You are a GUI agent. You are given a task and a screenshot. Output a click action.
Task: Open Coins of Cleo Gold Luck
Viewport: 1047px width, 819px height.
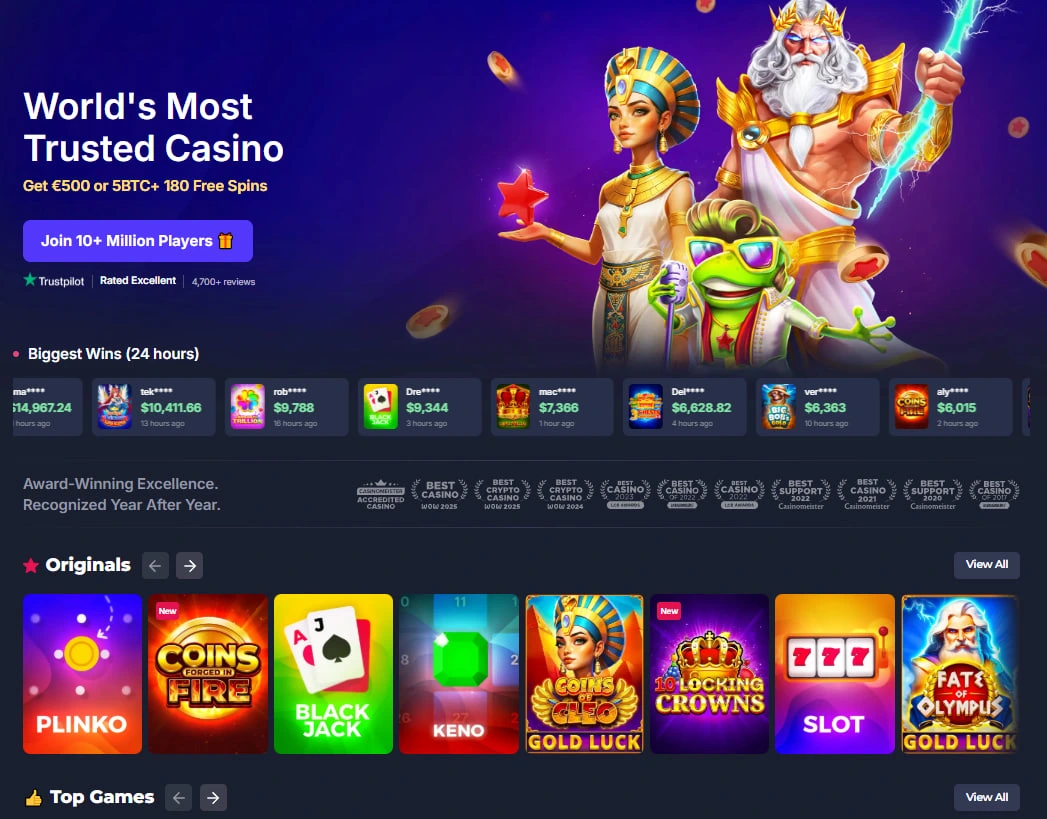(584, 673)
